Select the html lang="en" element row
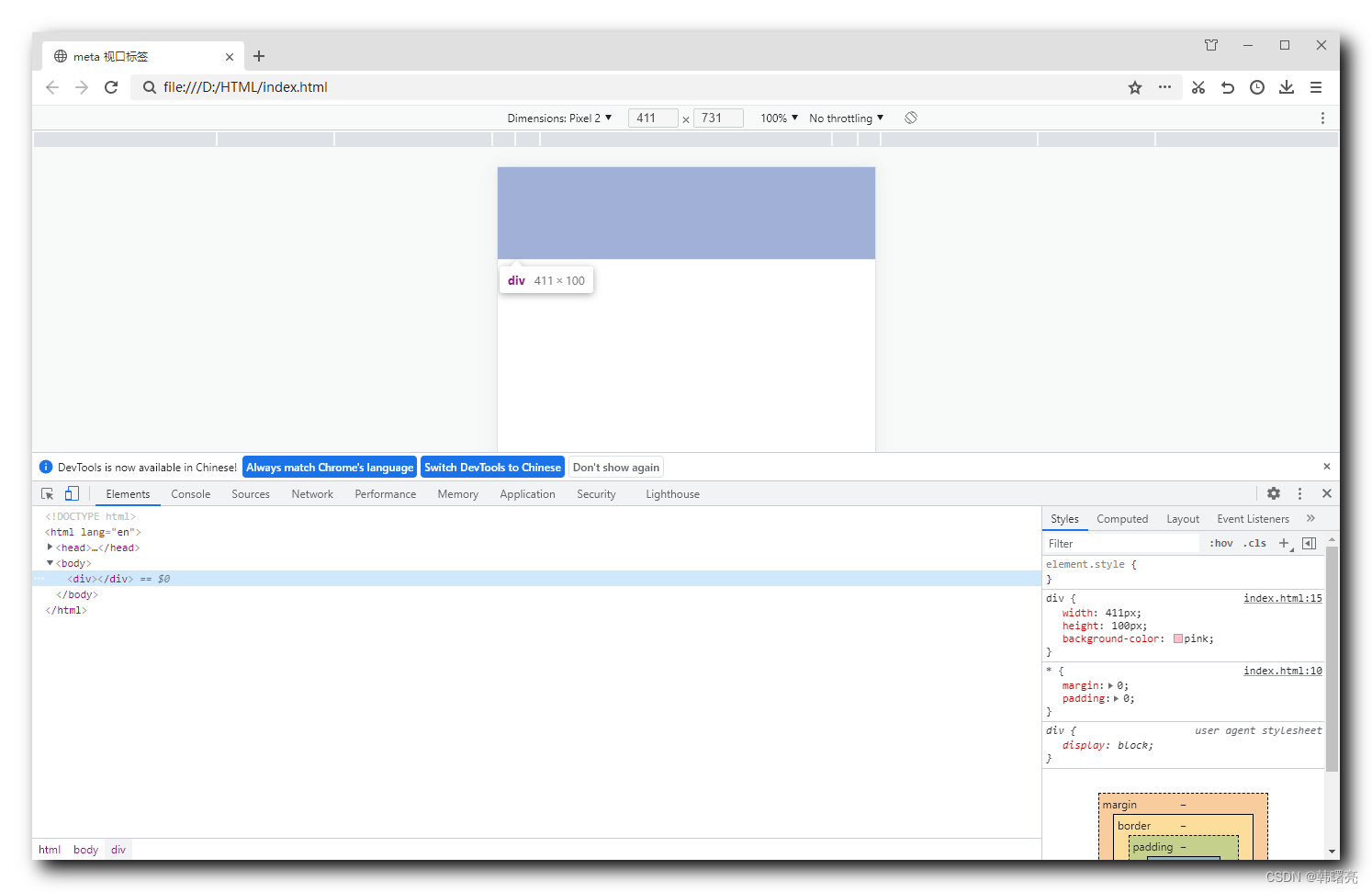 tap(536, 532)
